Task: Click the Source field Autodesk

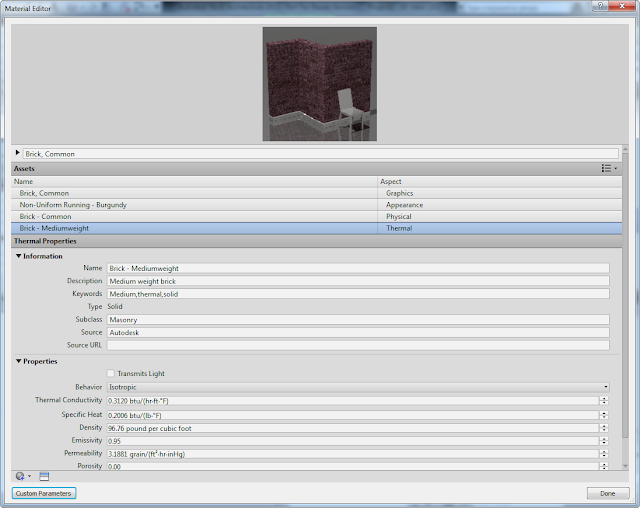Action: pyautogui.click(x=358, y=333)
